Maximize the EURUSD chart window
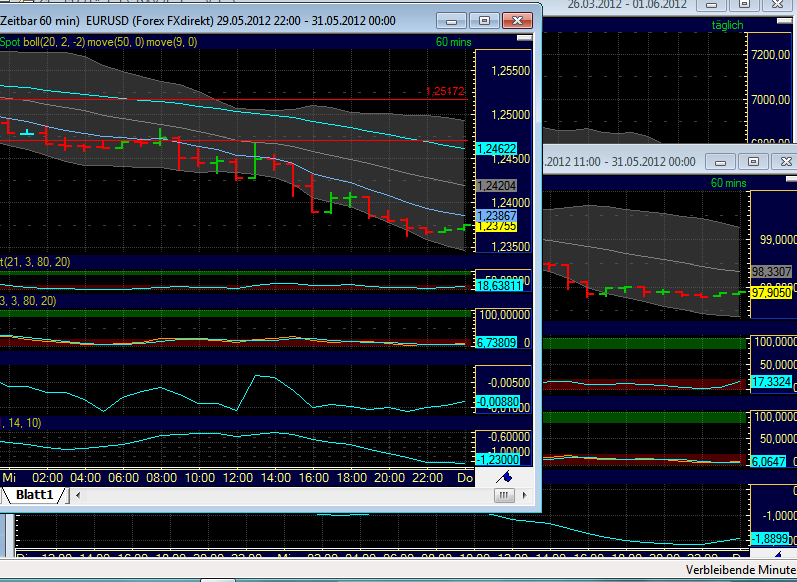The width and height of the screenshot is (797, 582). 485,20
